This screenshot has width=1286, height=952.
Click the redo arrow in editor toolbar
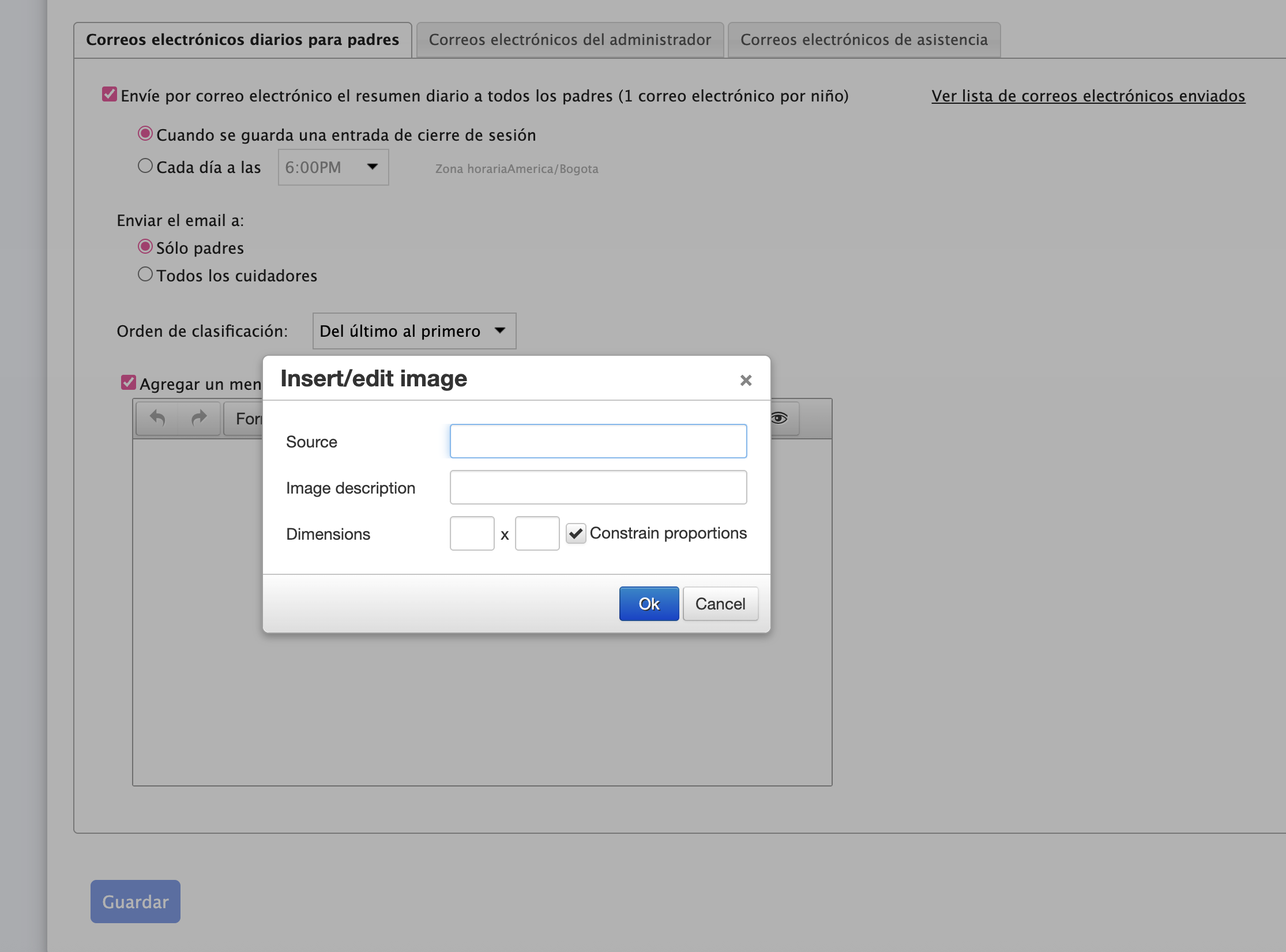tap(199, 418)
